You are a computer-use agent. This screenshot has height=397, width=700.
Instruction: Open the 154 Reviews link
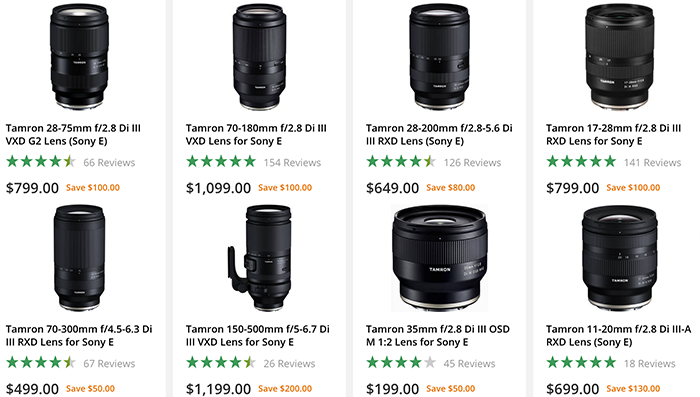[292, 163]
